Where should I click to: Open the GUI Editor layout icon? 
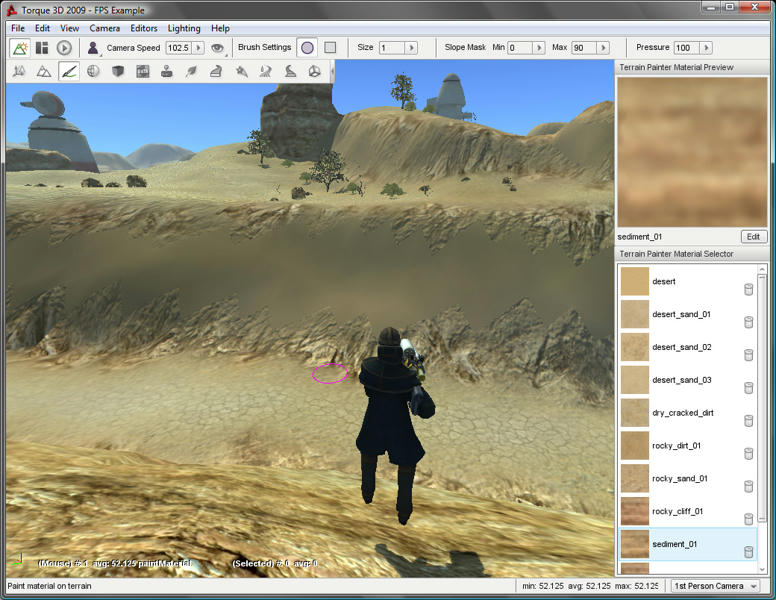[x=42, y=47]
